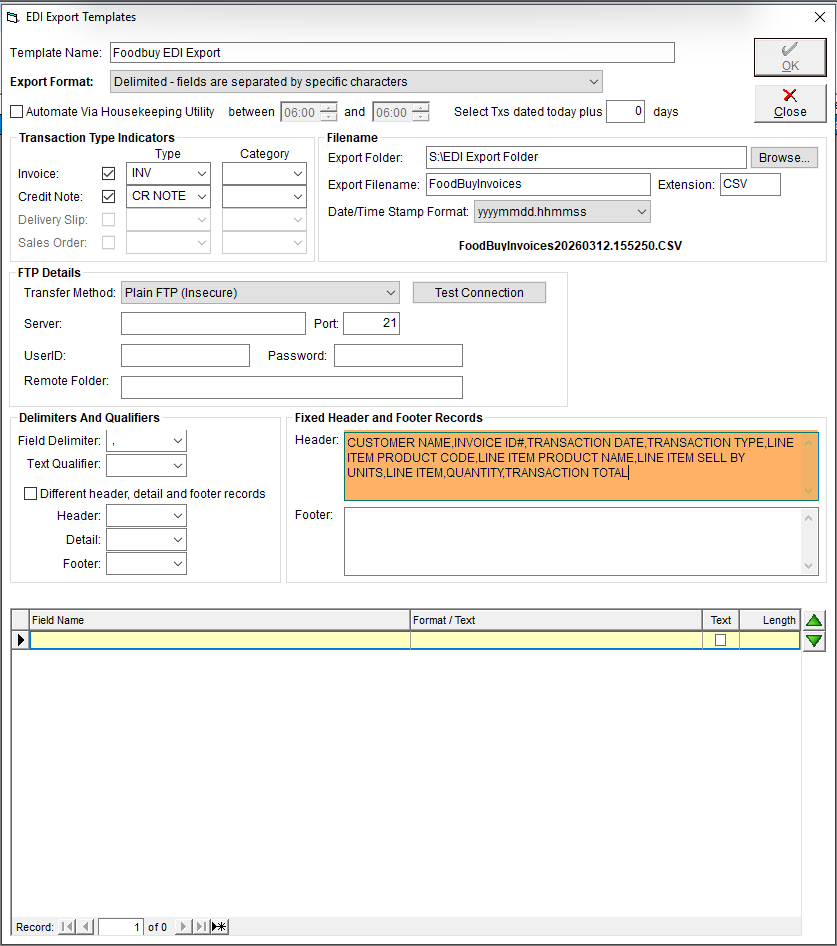
Task: Uncheck the Credit Note checkbox
Action: point(109,197)
